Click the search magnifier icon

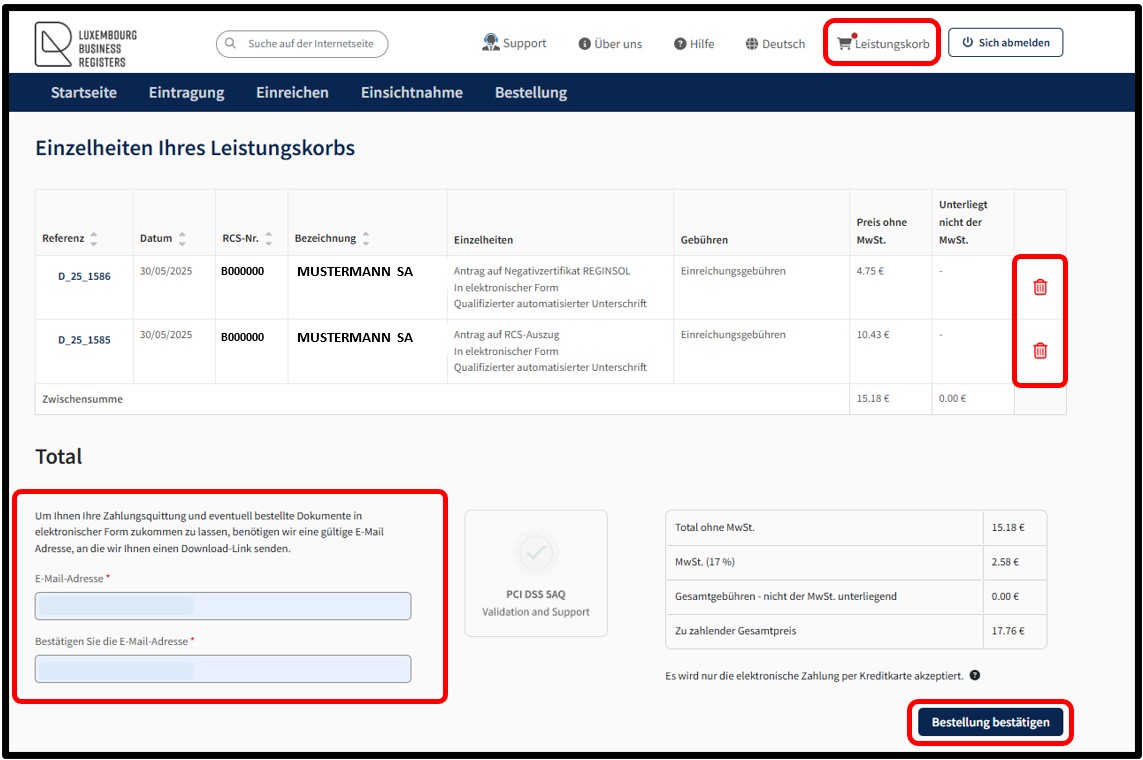point(230,43)
